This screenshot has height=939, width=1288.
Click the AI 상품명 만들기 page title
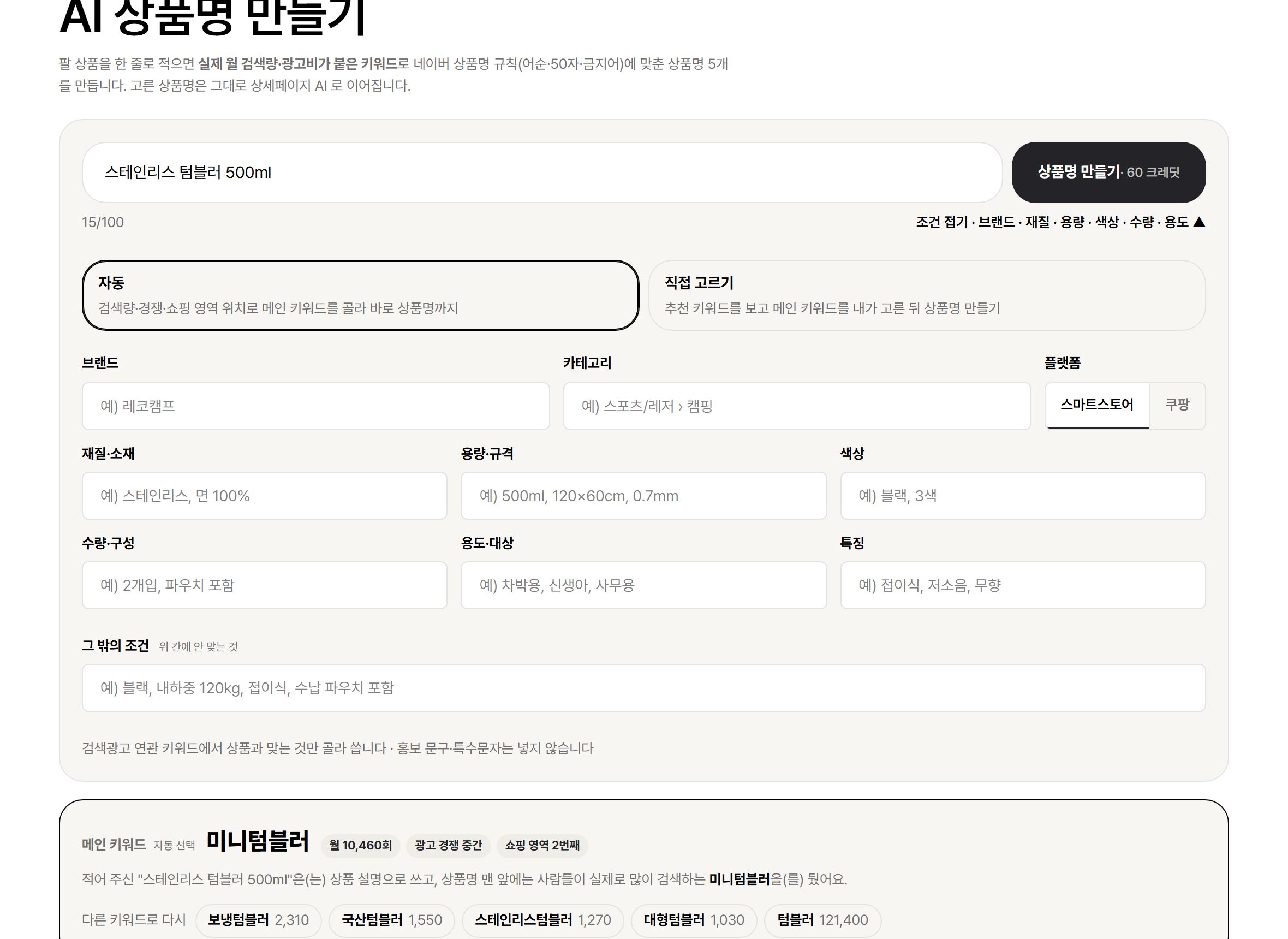(212, 17)
